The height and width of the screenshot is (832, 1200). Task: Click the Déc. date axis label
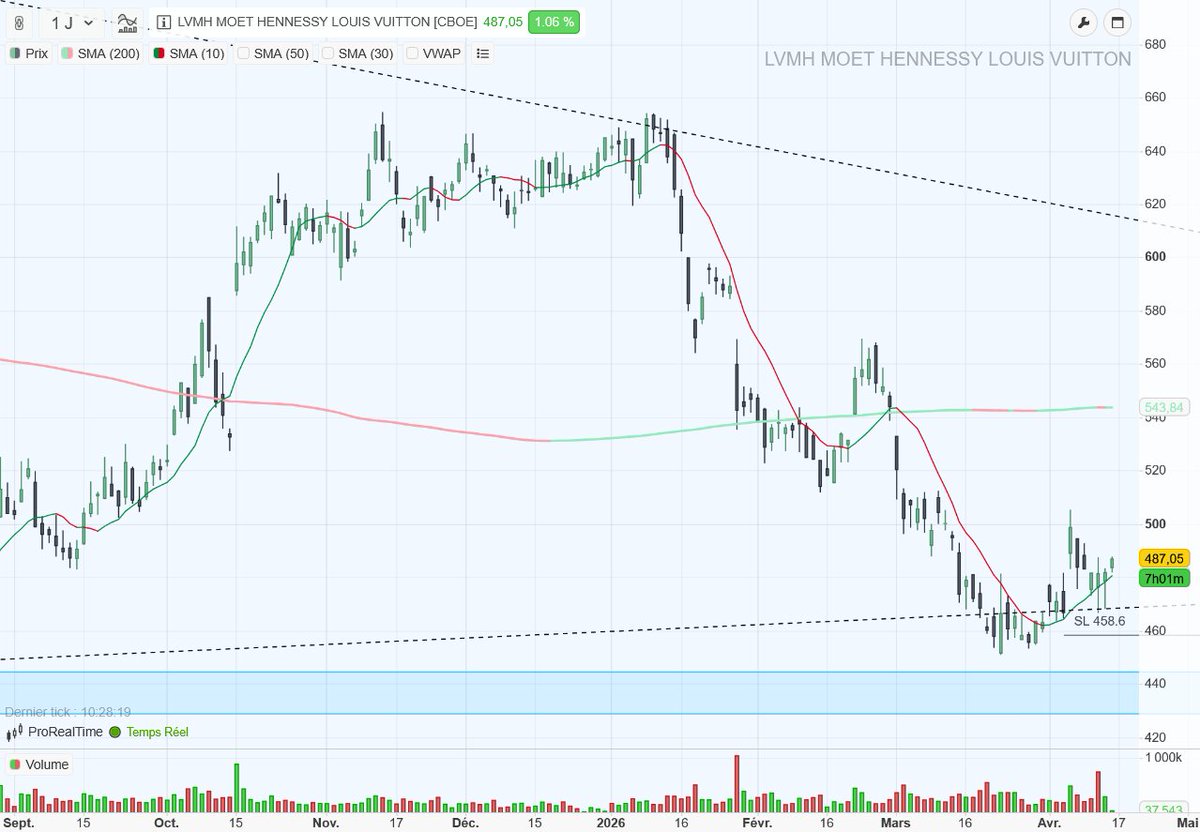pos(465,823)
